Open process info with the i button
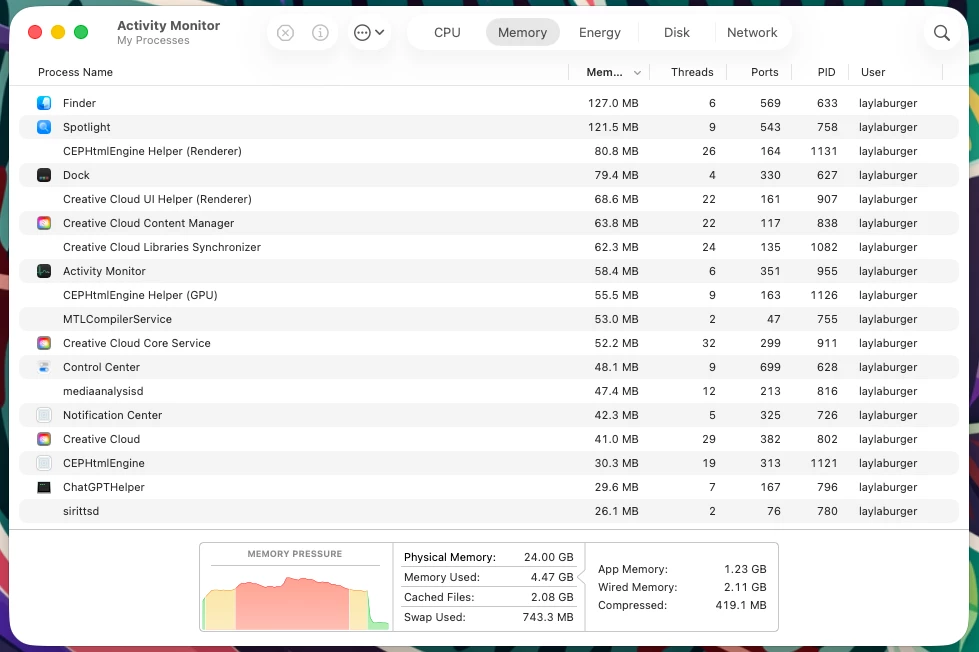 (320, 32)
